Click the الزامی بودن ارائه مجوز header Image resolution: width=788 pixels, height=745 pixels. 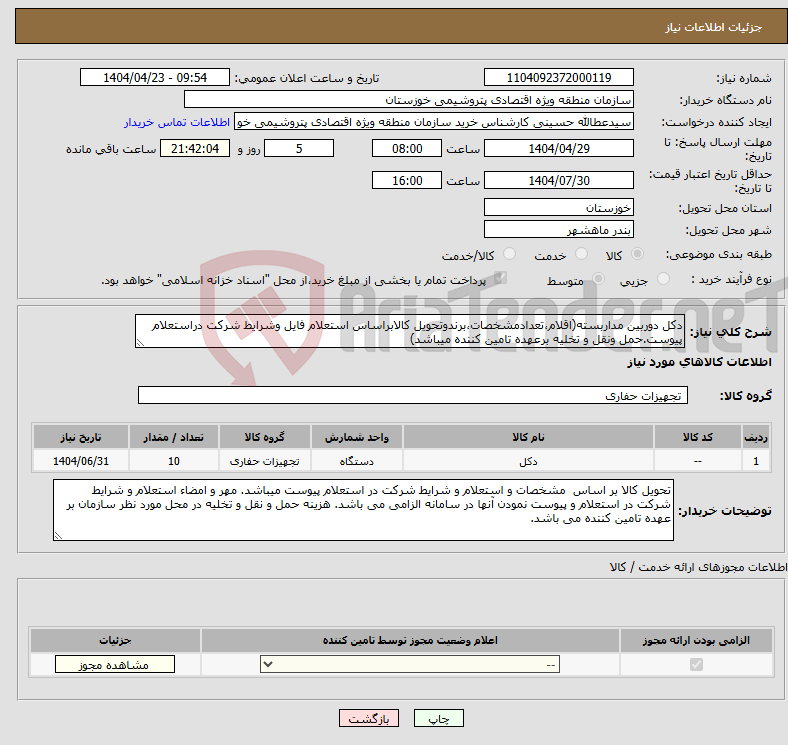point(696,640)
